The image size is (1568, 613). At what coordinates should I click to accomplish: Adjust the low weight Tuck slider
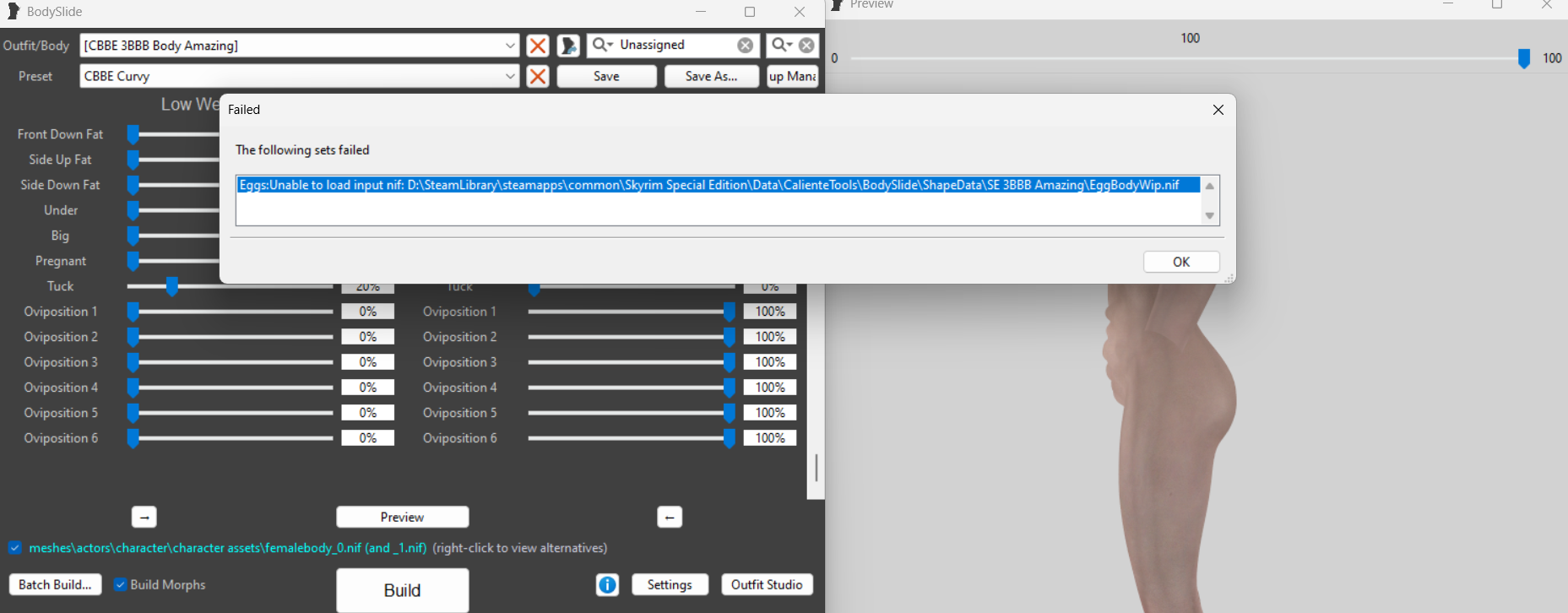[x=171, y=286]
